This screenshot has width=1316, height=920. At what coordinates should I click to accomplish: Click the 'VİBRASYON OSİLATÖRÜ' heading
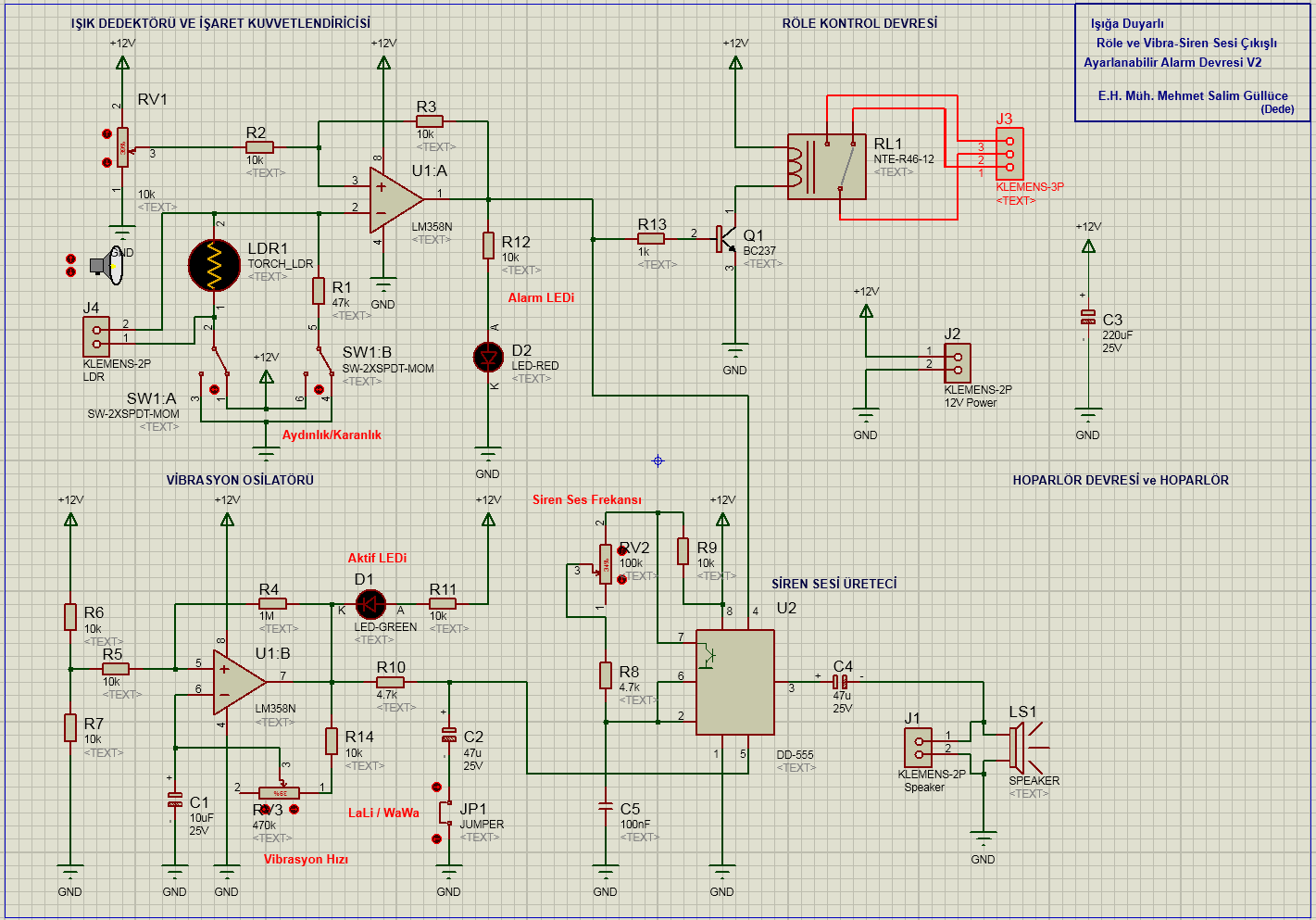point(240,480)
